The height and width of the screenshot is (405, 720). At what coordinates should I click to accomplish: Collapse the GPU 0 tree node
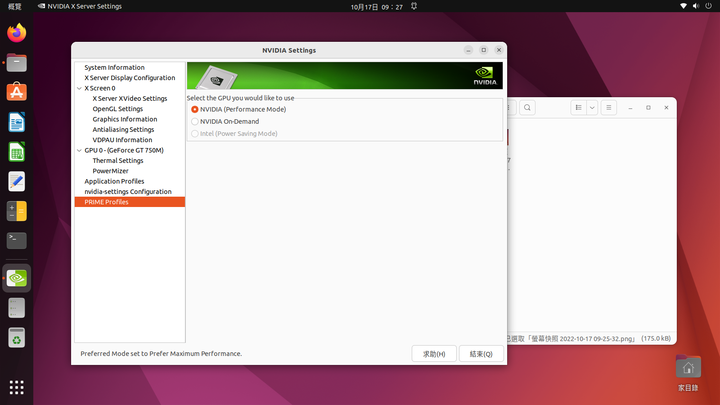tap(79, 150)
